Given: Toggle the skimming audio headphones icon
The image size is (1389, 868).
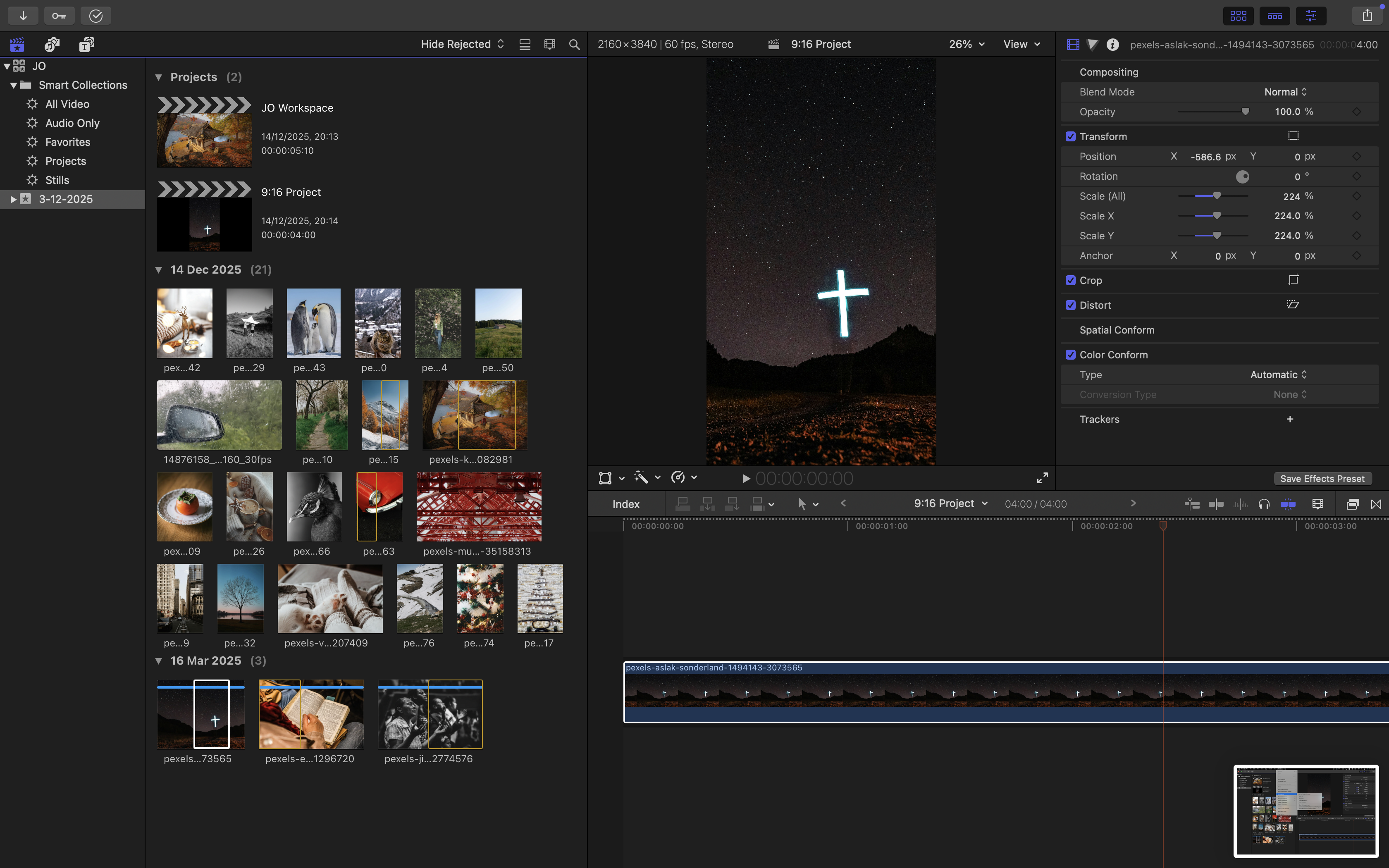Looking at the screenshot, I should pyautogui.click(x=1264, y=504).
